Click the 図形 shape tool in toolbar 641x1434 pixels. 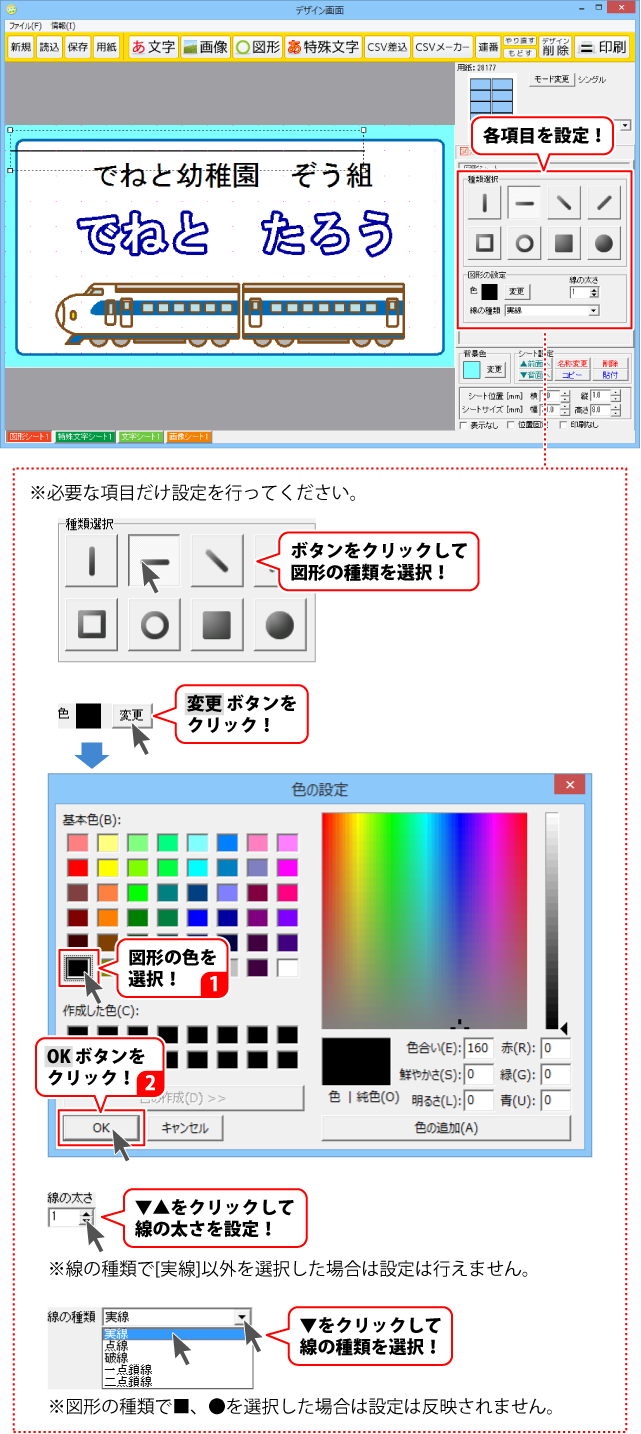[257, 47]
